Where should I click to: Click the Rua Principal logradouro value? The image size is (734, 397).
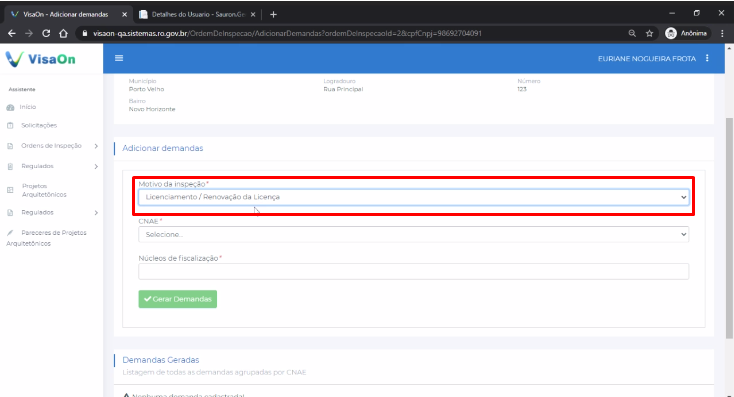pos(343,89)
